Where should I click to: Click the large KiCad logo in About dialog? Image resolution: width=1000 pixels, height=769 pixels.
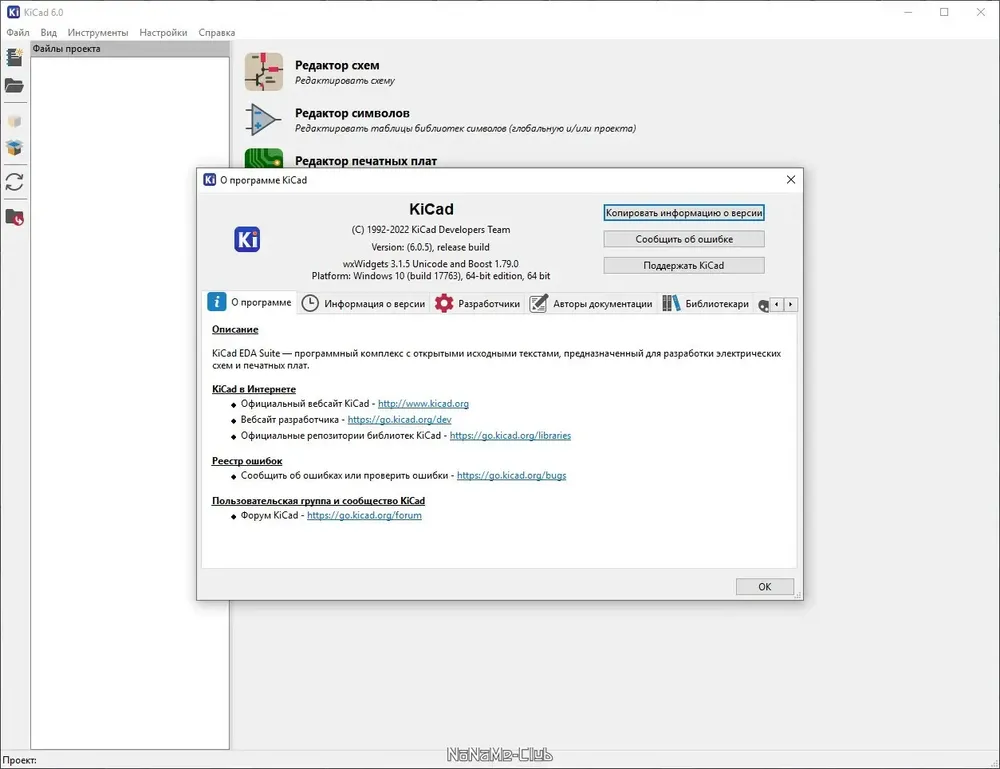tap(247, 239)
